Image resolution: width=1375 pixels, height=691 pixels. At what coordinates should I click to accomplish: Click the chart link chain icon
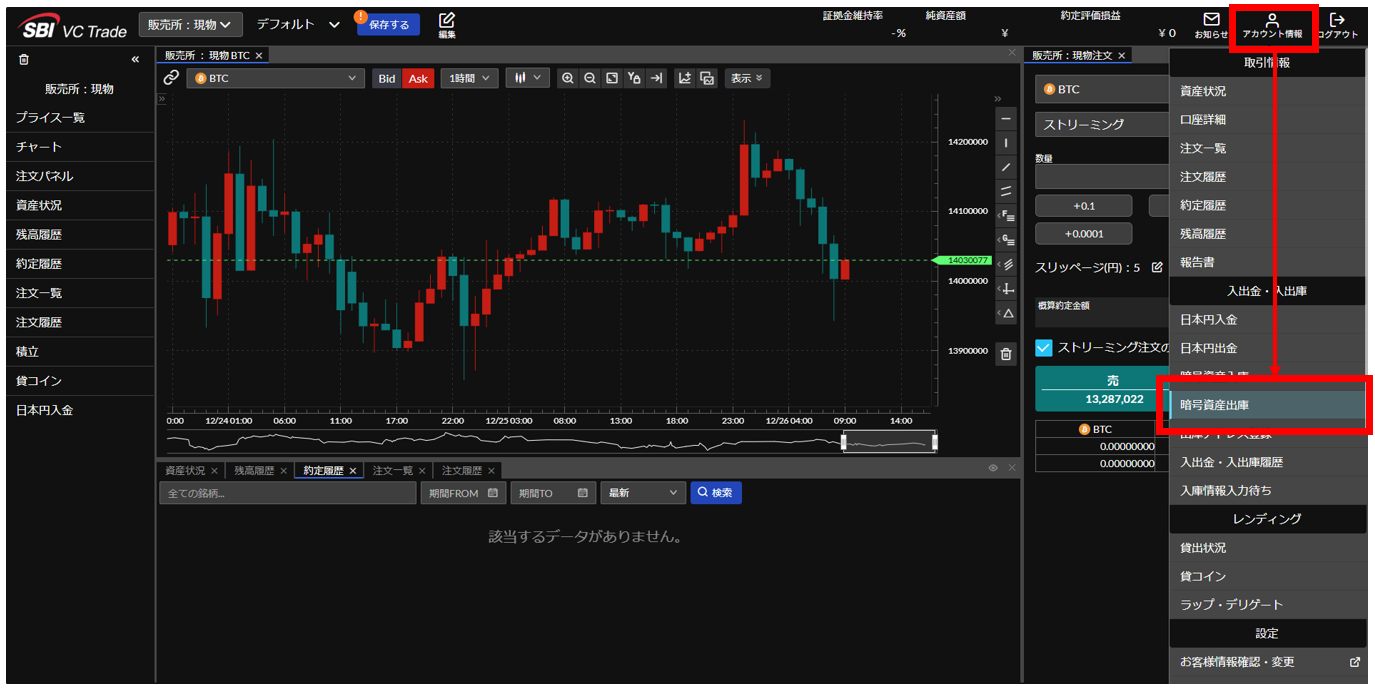[x=171, y=78]
